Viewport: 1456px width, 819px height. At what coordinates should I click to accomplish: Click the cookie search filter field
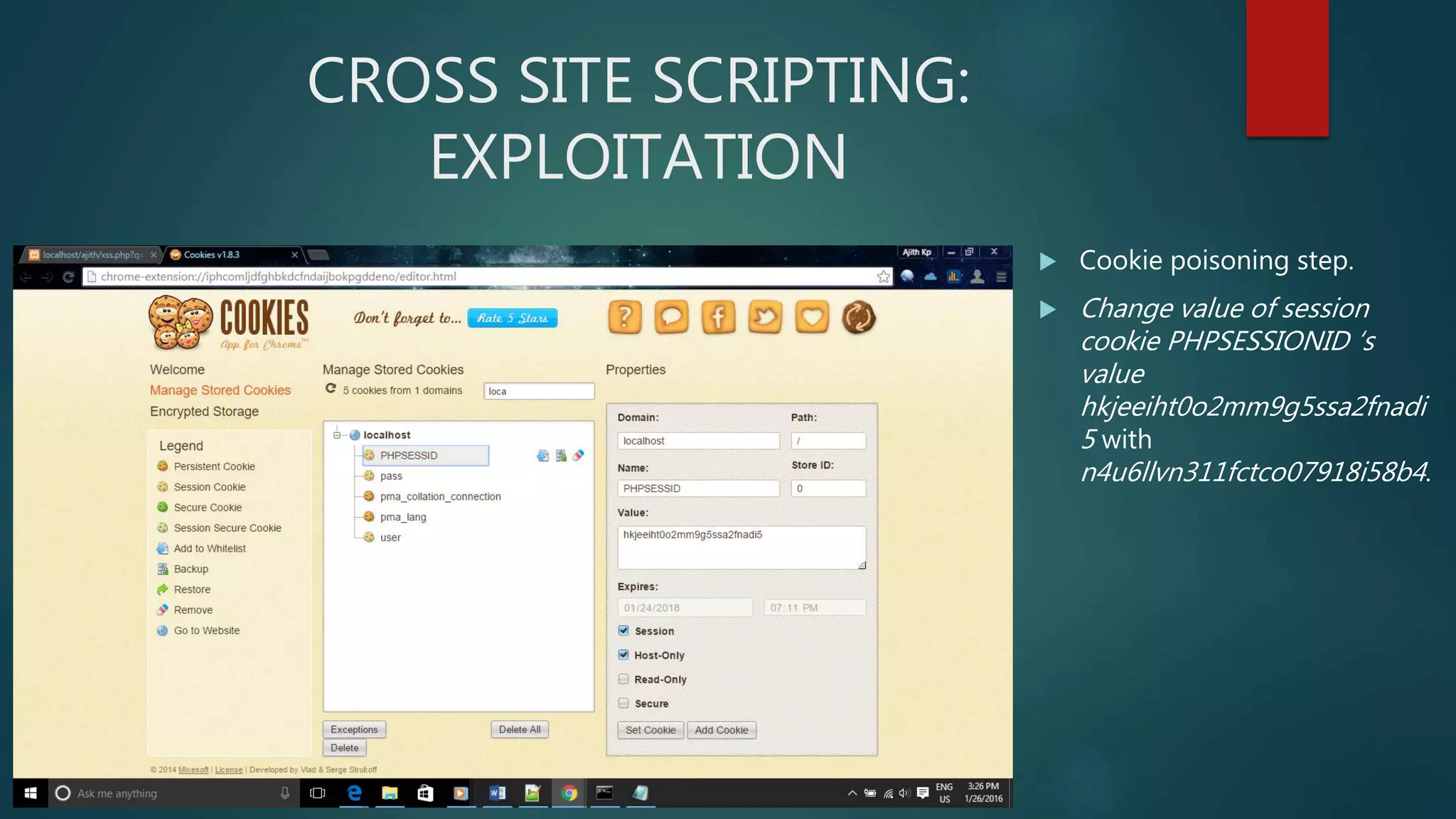539,391
